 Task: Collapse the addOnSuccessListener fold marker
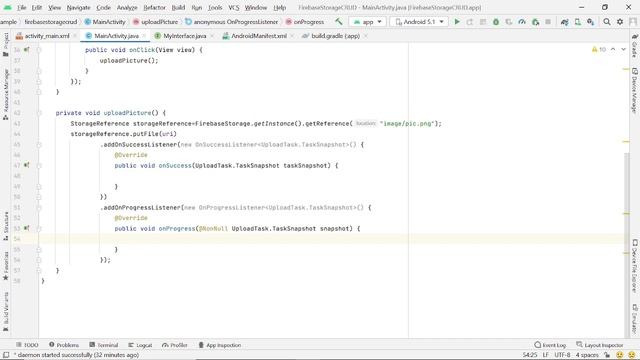pyautogui.click(x=39, y=144)
